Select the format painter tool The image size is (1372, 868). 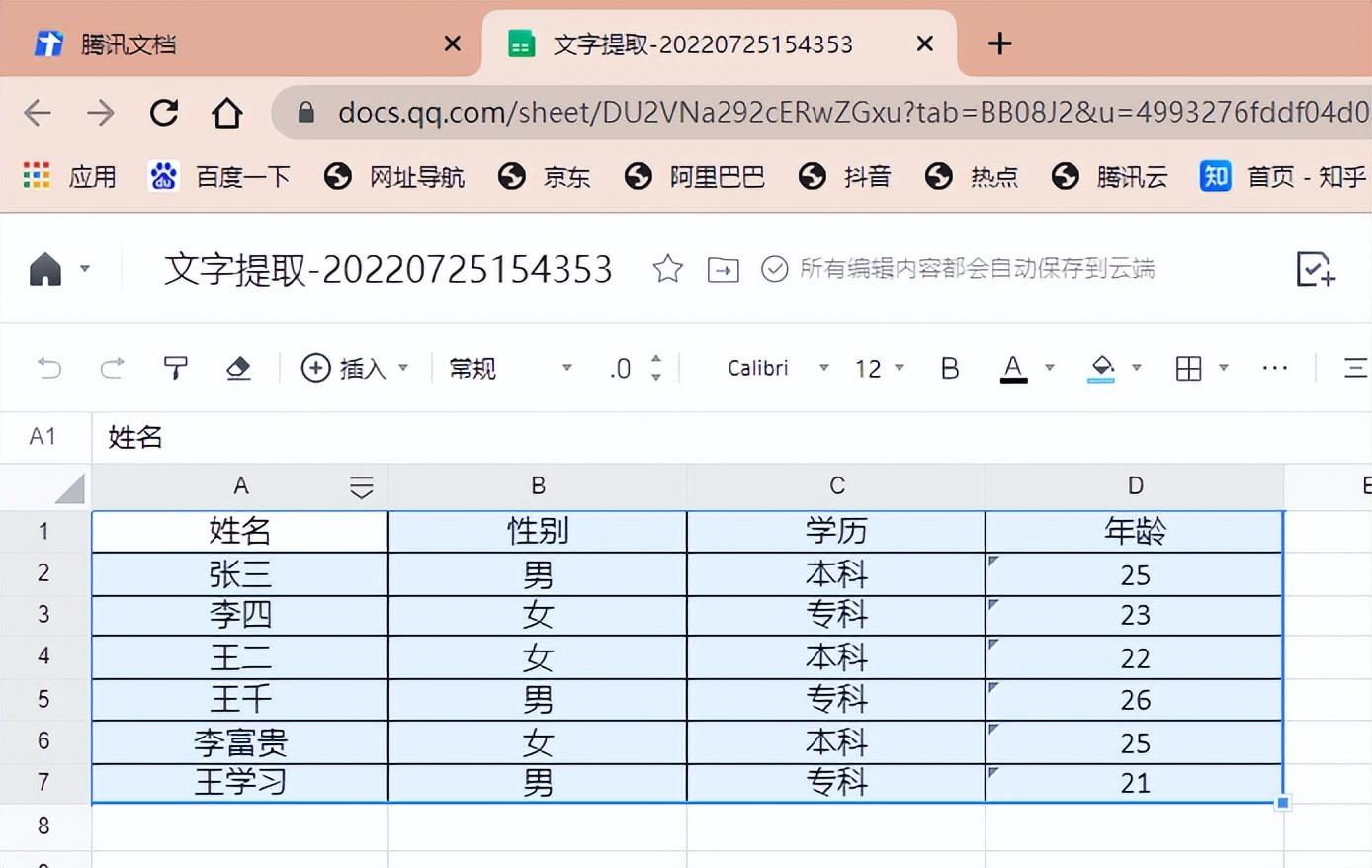pyautogui.click(x=175, y=368)
